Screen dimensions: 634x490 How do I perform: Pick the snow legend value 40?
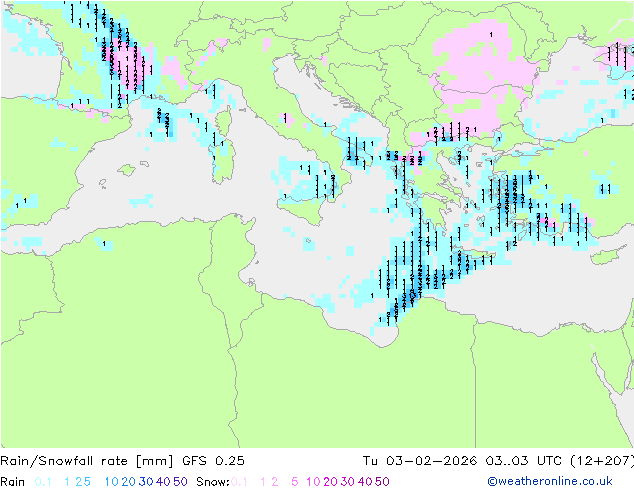[365, 482]
